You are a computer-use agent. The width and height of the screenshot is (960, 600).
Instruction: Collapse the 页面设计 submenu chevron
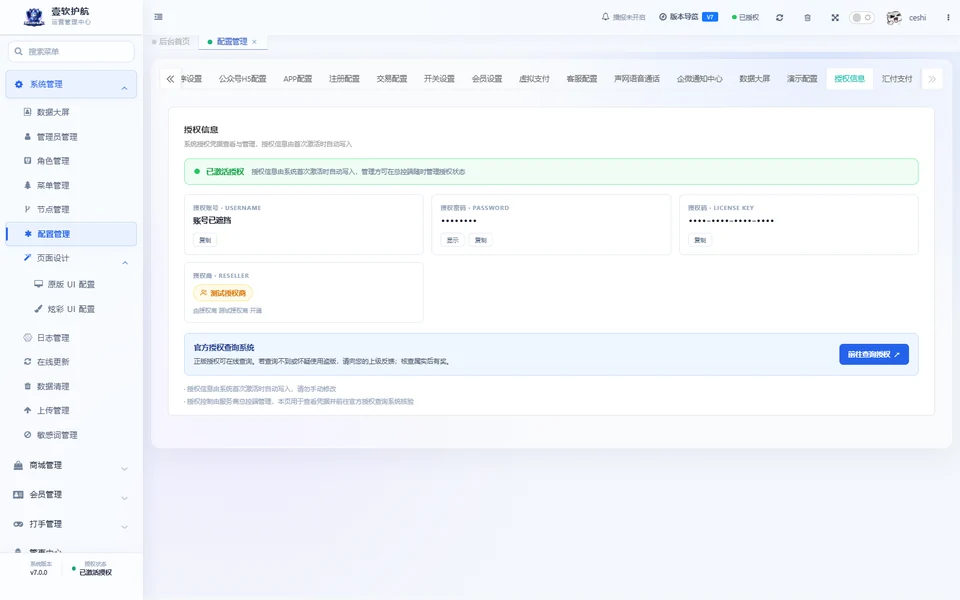tap(125, 263)
